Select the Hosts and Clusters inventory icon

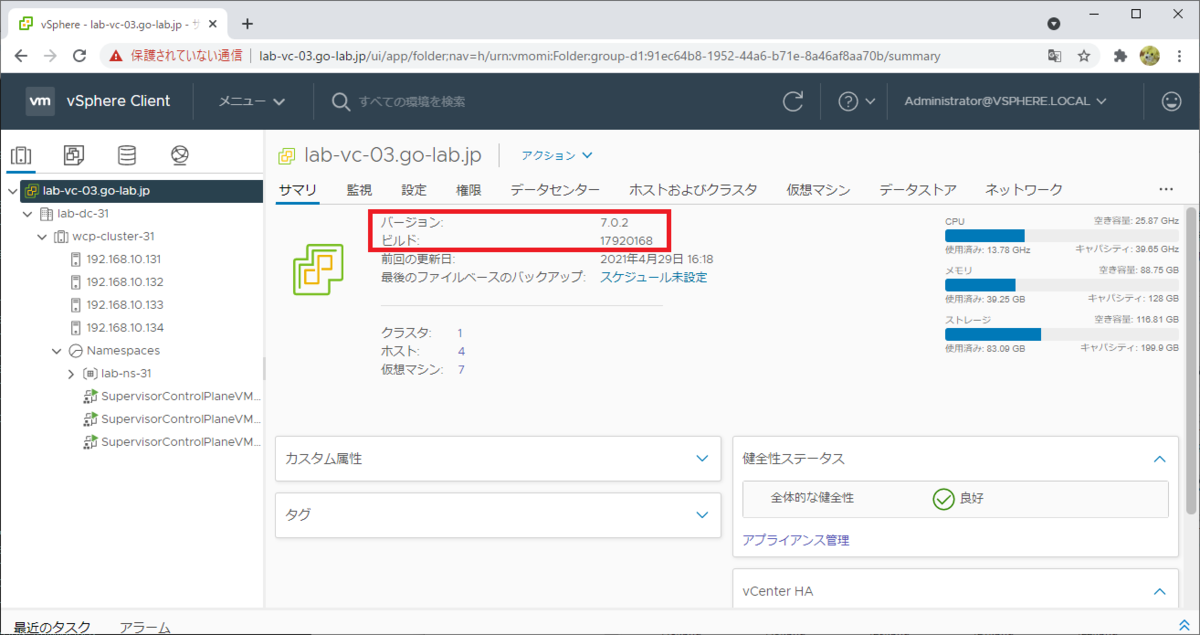coord(22,155)
